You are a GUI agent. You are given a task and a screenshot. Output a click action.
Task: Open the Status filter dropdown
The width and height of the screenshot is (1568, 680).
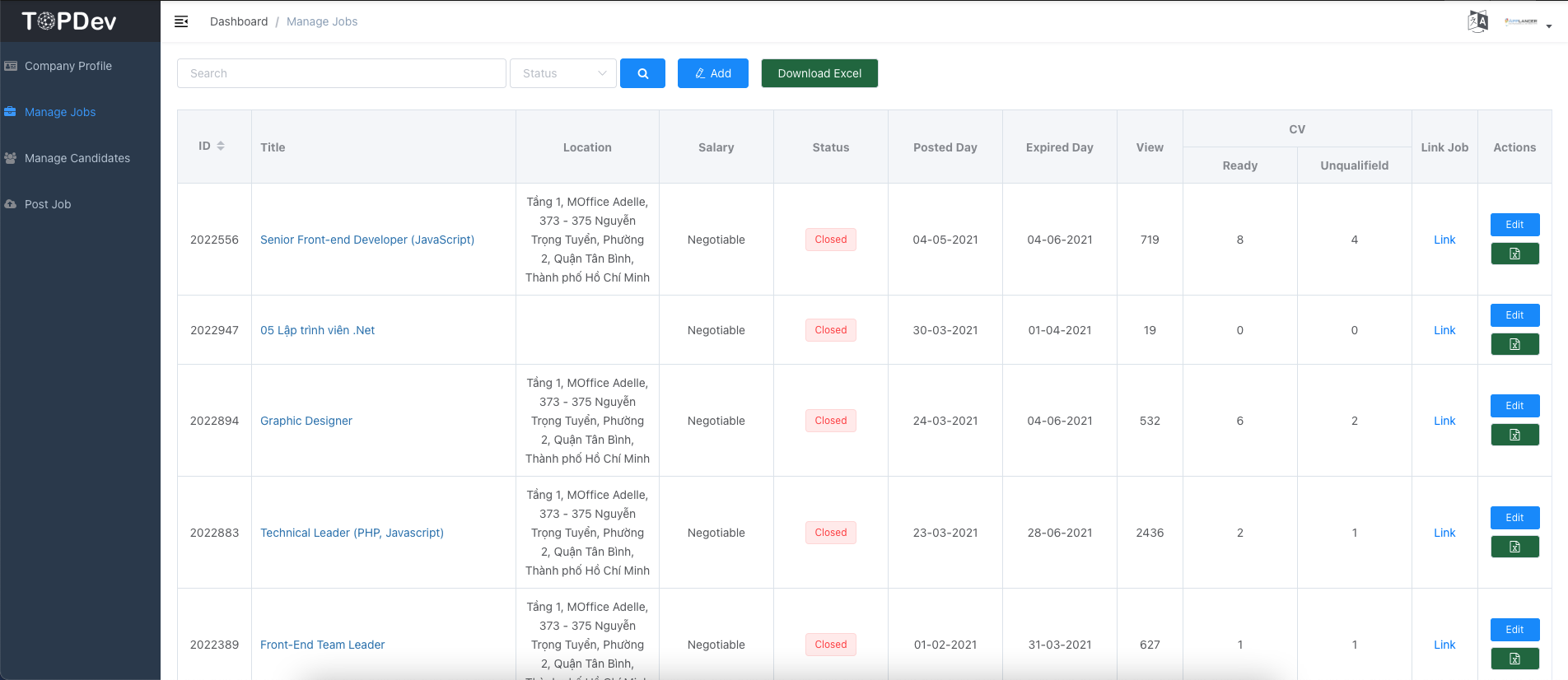point(563,73)
